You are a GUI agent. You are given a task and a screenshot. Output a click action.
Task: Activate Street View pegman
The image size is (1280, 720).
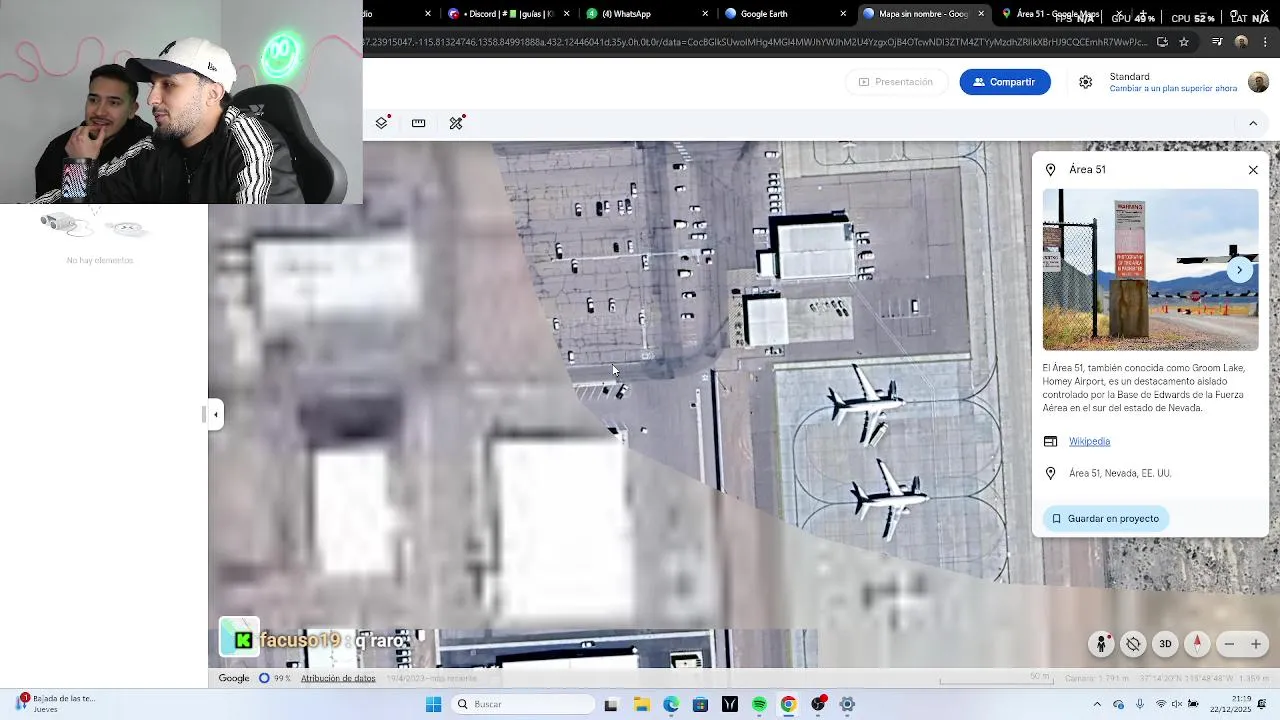click(x=1101, y=644)
